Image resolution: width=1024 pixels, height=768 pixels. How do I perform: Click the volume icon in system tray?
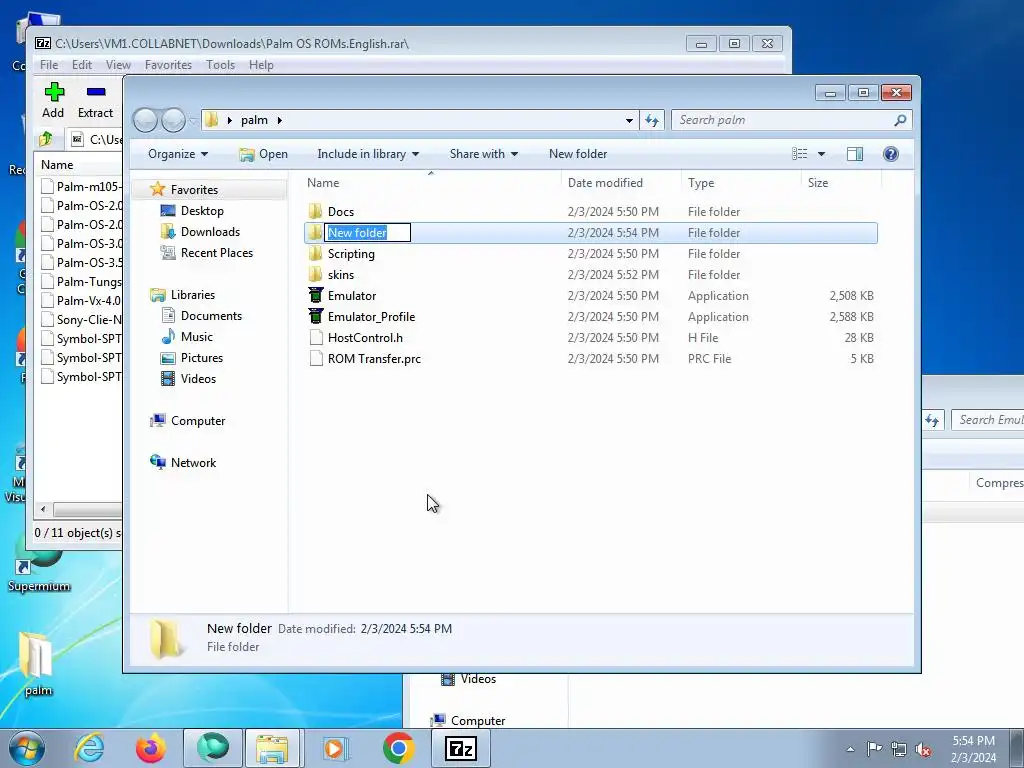click(x=923, y=749)
